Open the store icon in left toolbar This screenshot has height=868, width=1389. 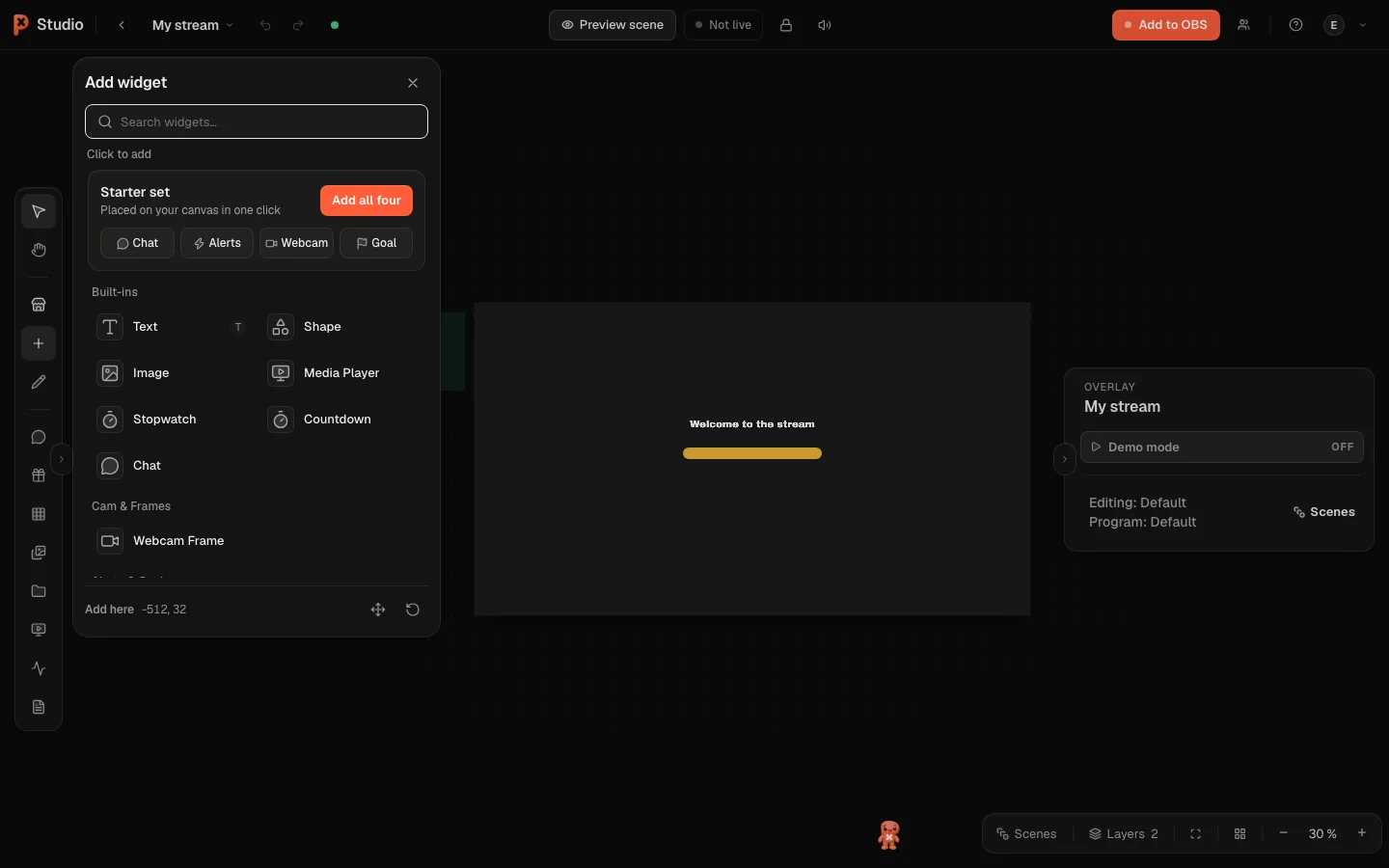(39, 305)
